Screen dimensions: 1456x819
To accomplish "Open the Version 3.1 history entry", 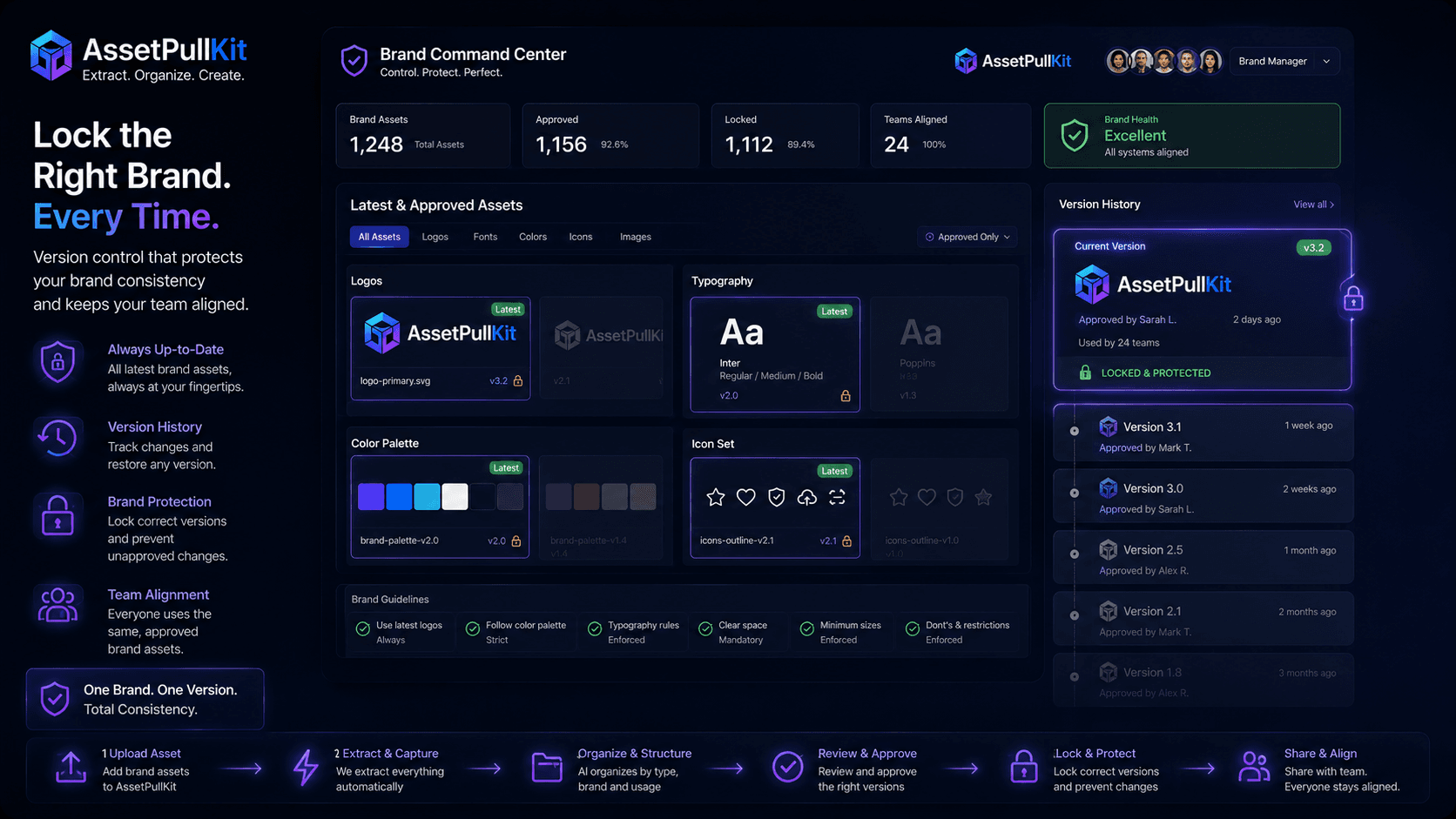I will pos(1203,433).
